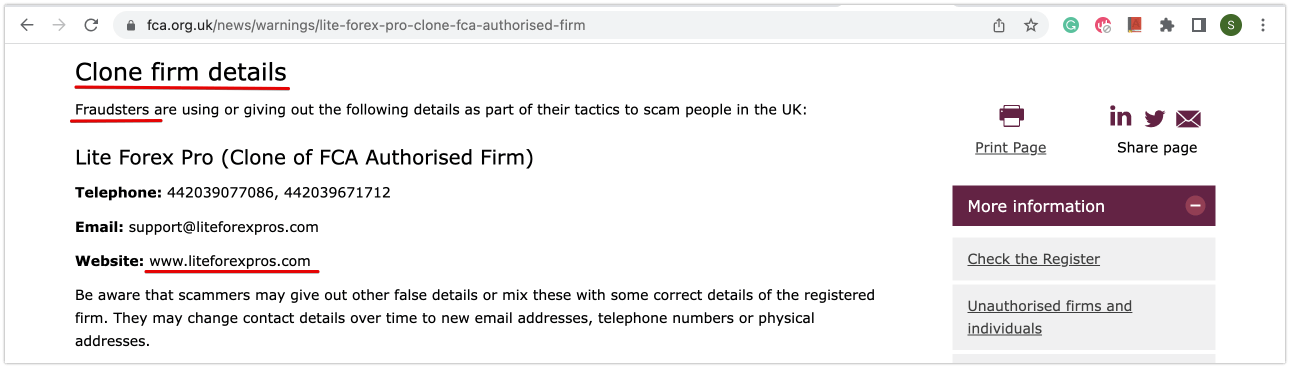Viewport: 1290px width, 368px height.
Task: Click the browser forward arrow
Action: 59,25
